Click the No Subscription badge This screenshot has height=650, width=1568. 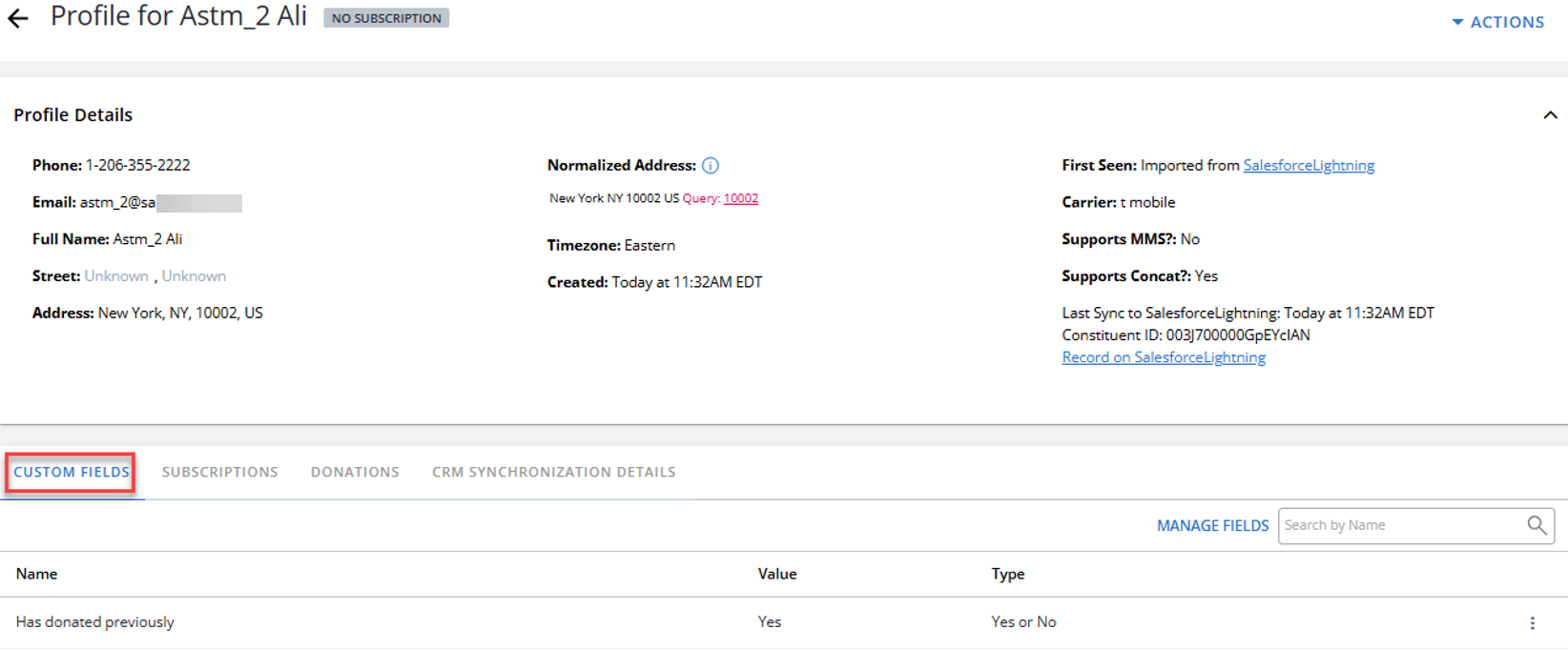[x=386, y=18]
